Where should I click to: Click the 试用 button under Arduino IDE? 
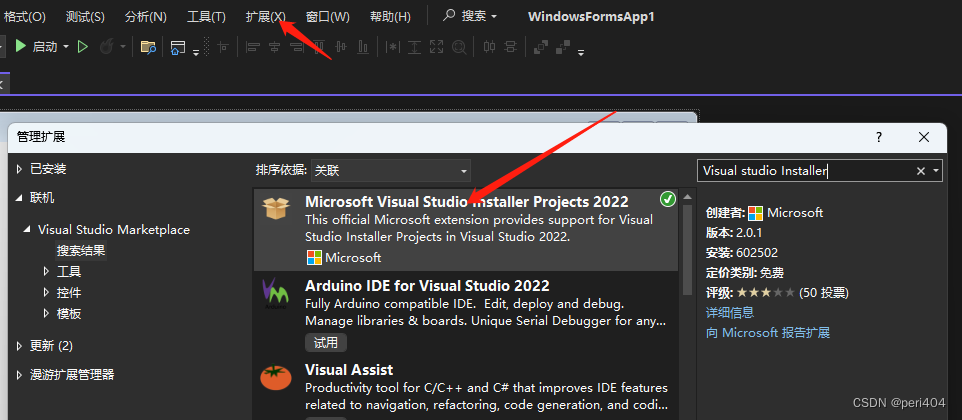[x=326, y=343]
